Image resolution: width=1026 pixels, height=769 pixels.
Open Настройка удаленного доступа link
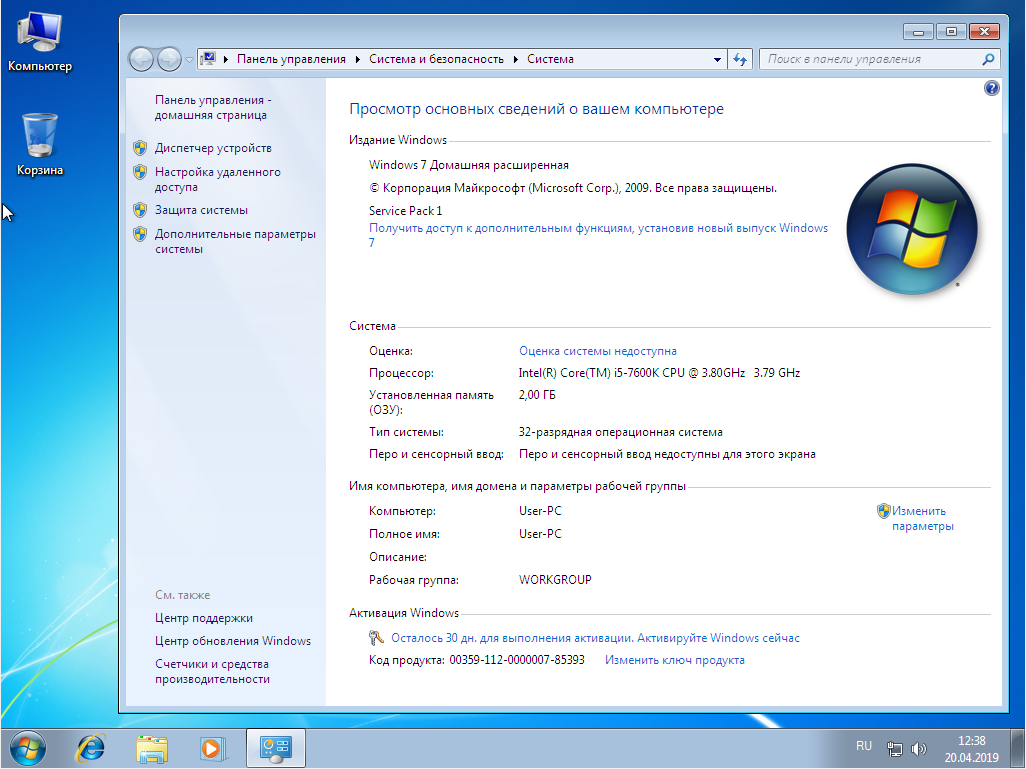(x=217, y=179)
